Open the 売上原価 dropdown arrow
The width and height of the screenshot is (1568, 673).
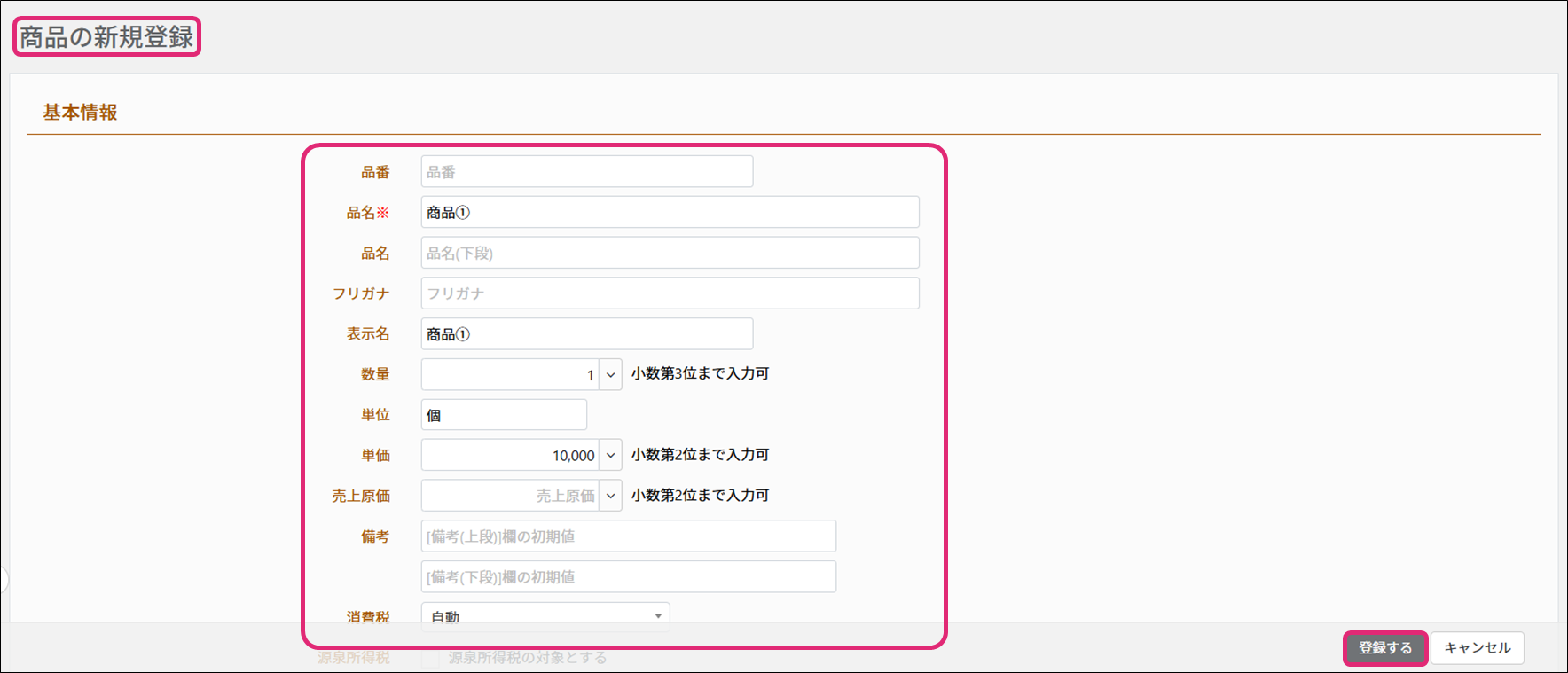point(610,496)
